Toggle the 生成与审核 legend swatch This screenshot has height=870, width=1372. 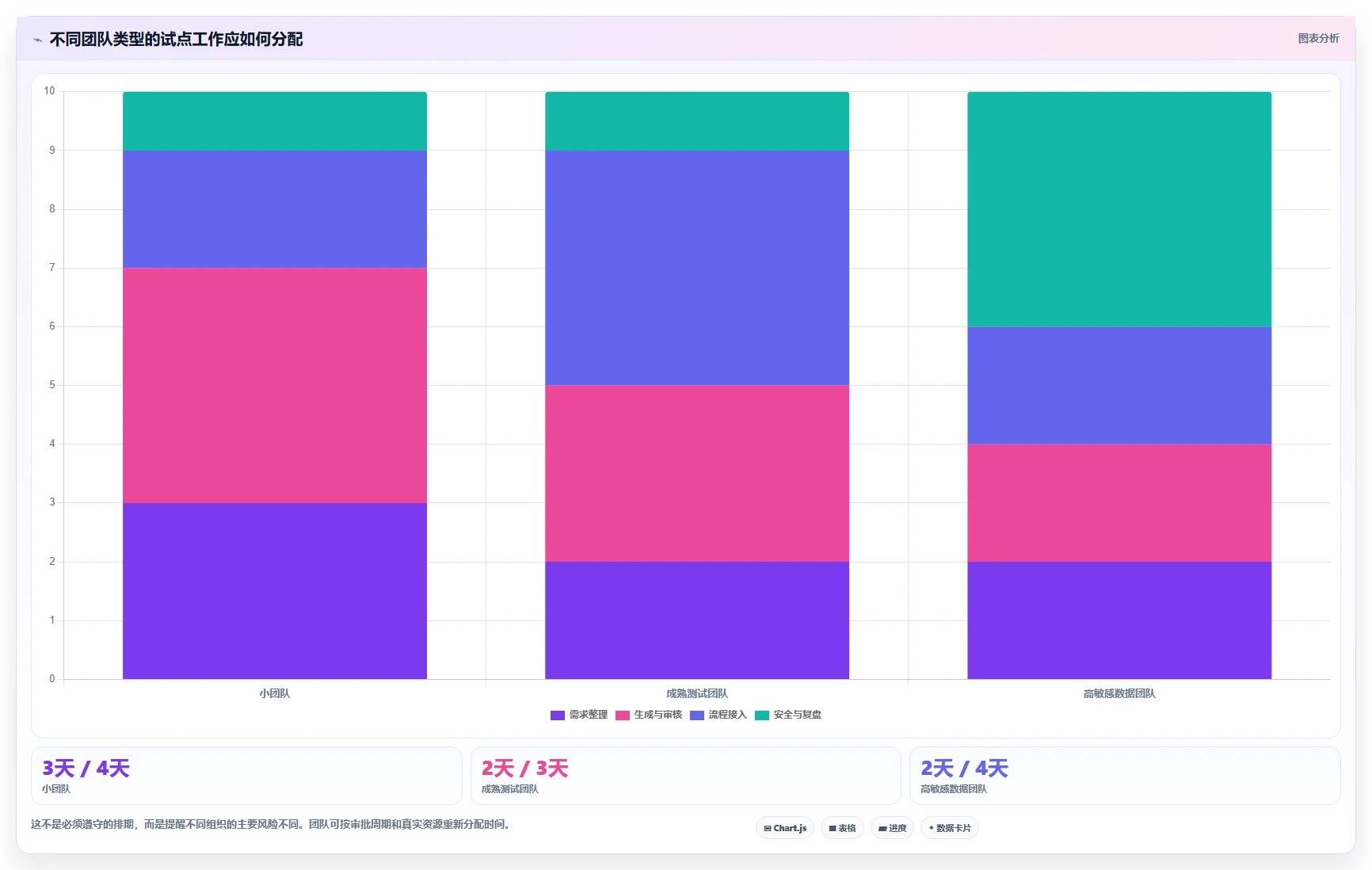(623, 715)
